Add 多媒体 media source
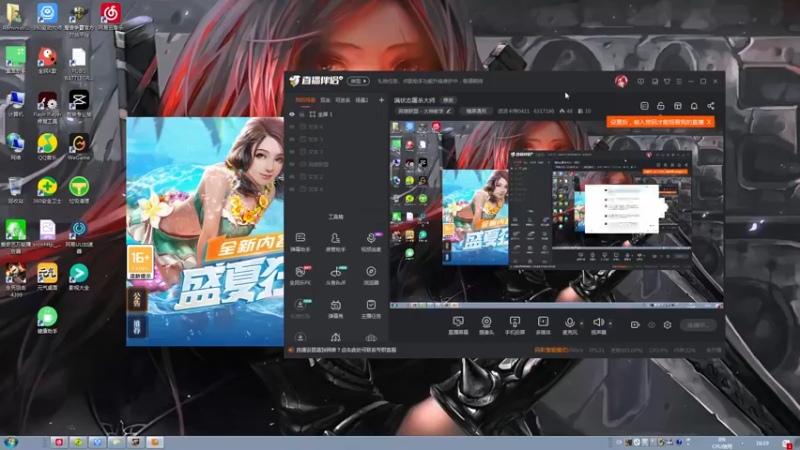This screenshot has height=450, width=800. point(543,326)
